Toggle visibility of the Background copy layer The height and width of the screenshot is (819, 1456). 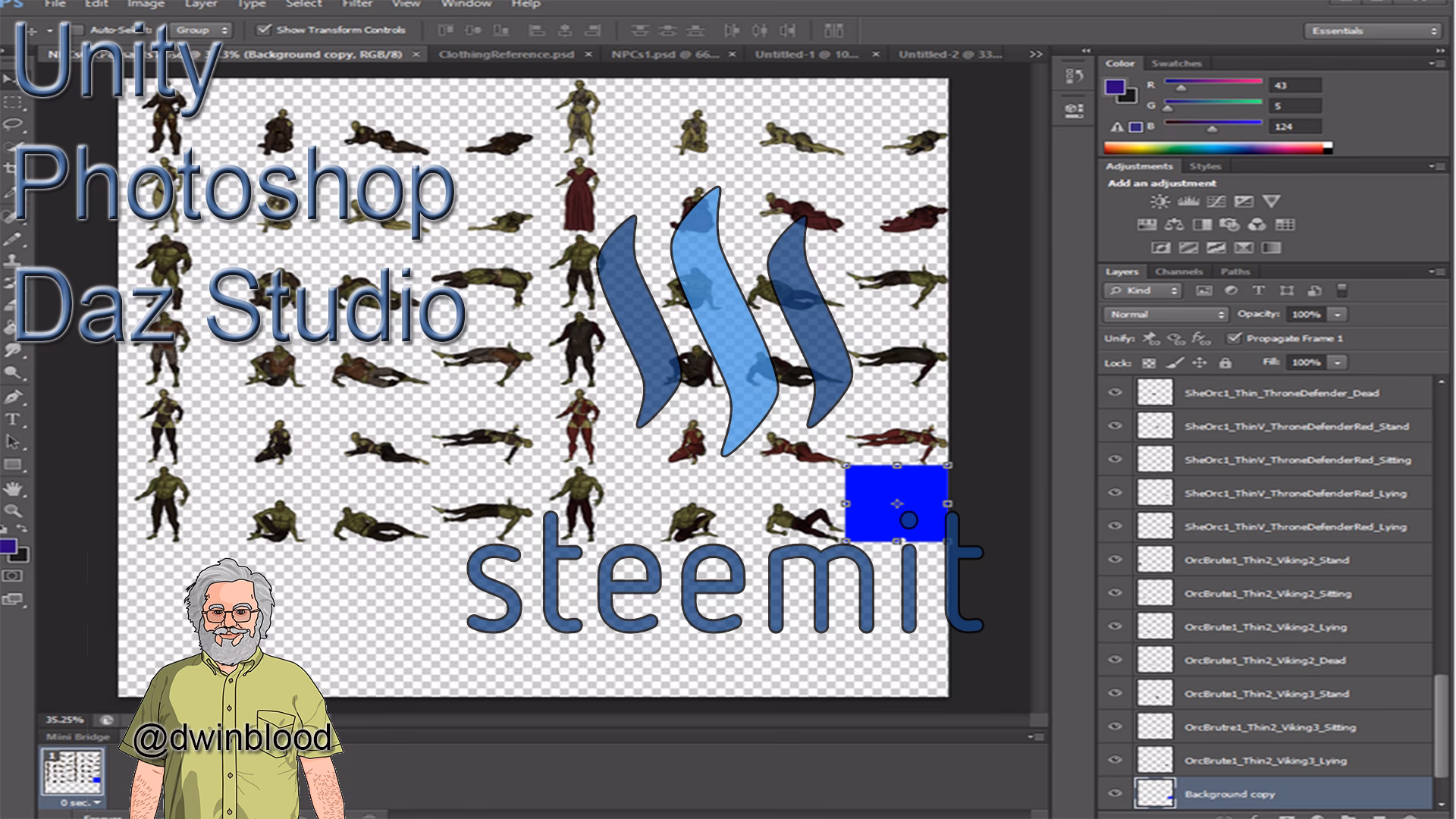(1115, 794)
